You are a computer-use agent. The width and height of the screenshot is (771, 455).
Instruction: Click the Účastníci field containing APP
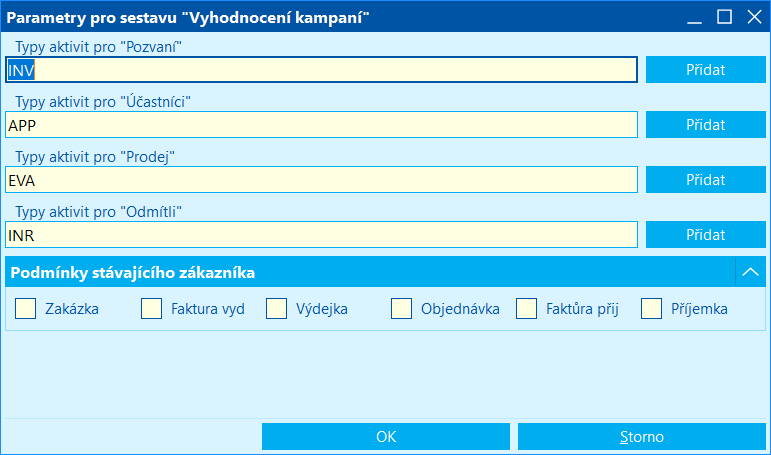[x=320, y=125]
